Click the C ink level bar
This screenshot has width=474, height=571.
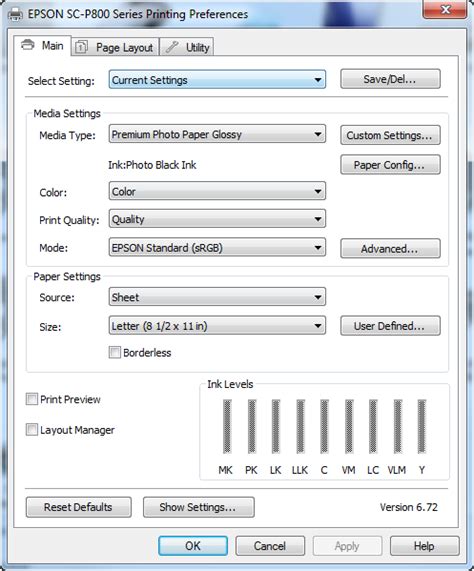(x=324, y=426)
